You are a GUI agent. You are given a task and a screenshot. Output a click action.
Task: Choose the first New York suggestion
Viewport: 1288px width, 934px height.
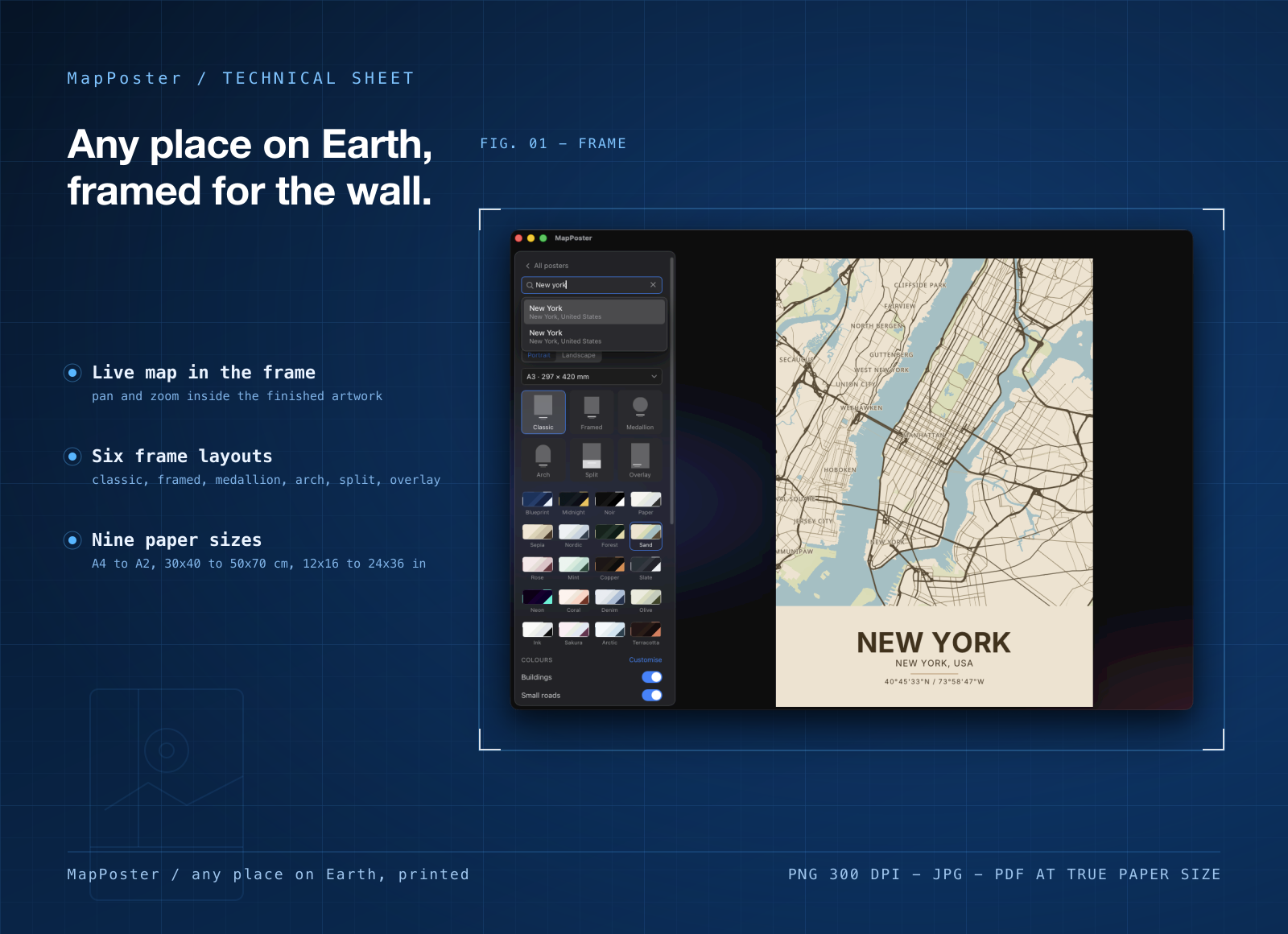594,312
